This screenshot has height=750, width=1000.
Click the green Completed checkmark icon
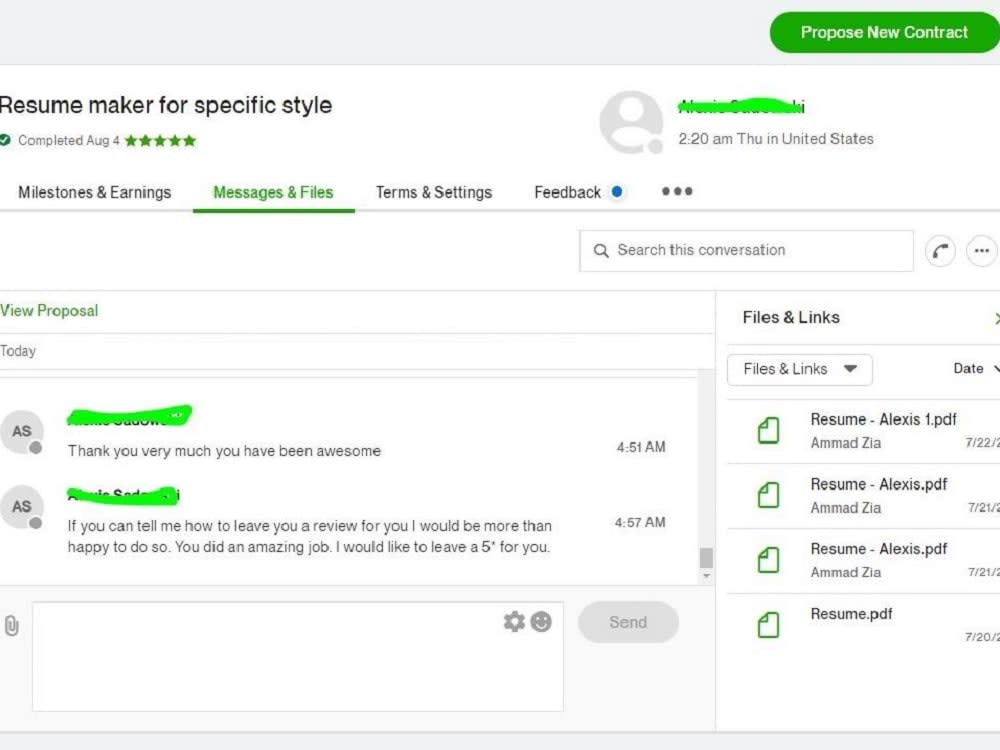pyautogui.click(x=5, y=140)
